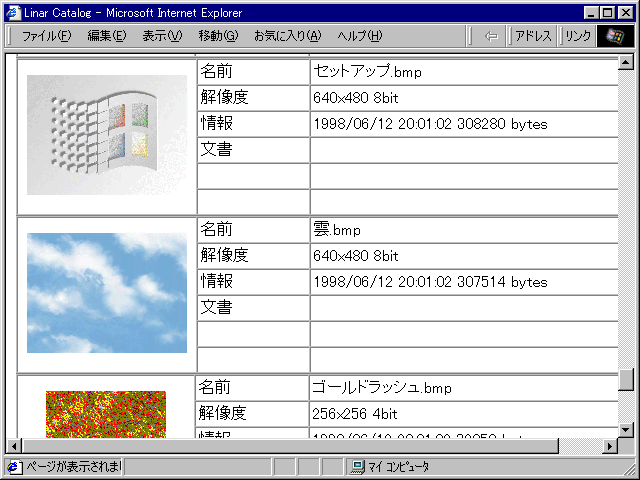
Task: Click the text ending 307514 bytes
Action: (430, 282)
